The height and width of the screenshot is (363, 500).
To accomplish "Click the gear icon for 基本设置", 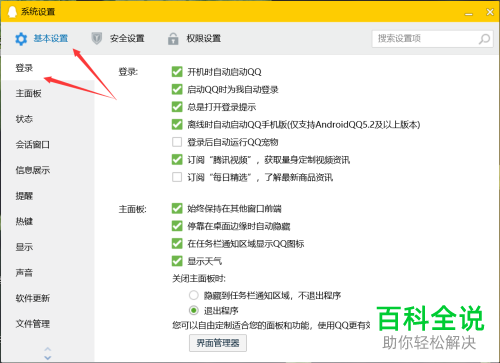I will (x=21, y=39).
